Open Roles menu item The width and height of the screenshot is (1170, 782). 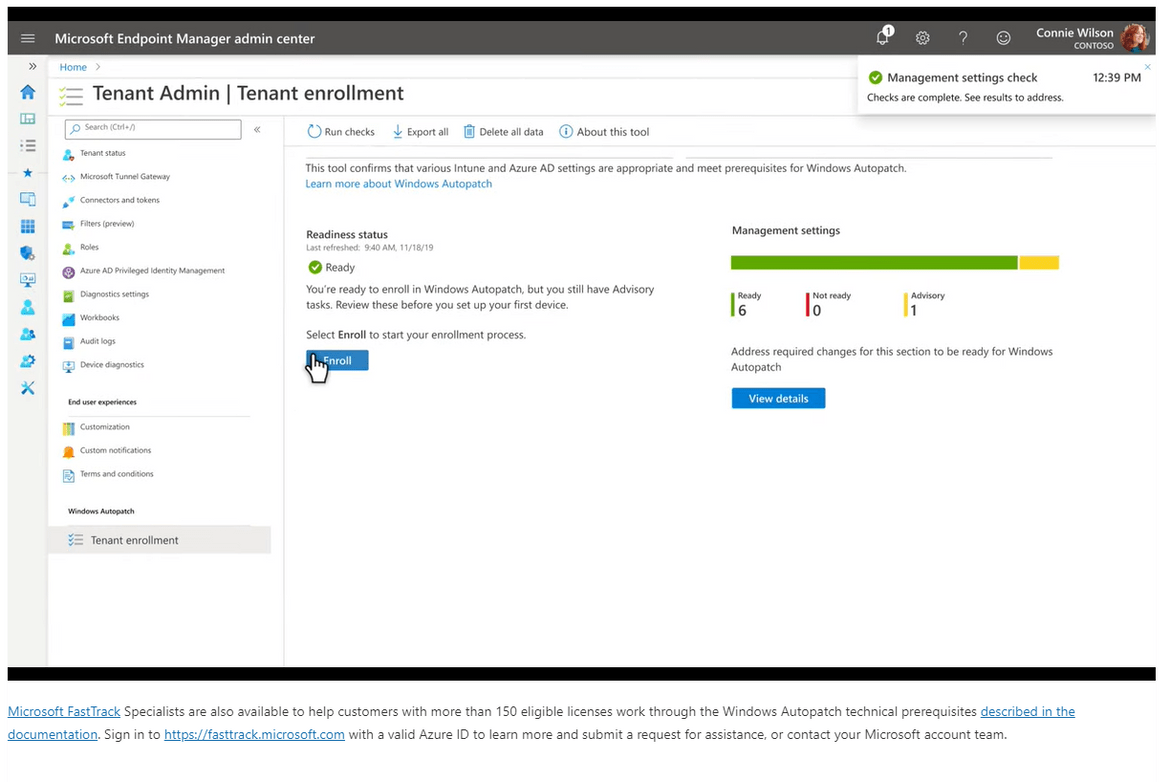pyautogui.click(x=89, y=247)
